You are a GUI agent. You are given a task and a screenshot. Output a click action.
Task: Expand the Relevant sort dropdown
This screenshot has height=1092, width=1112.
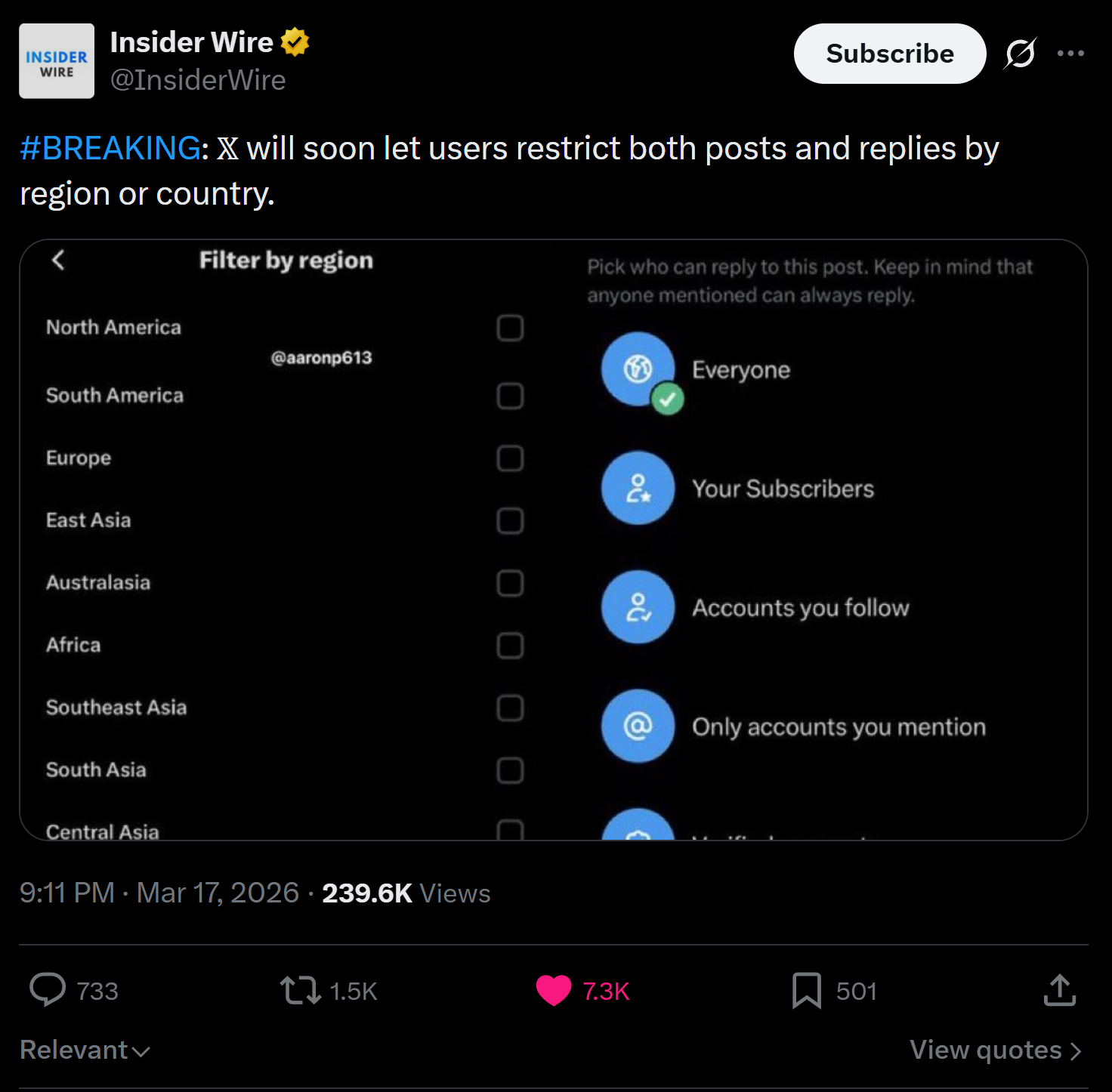(85, 1050)
